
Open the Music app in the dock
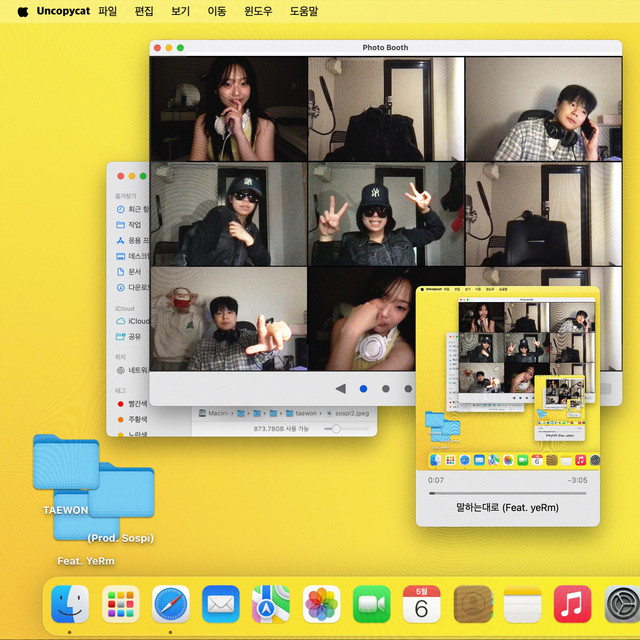click(x=572, y=604)
